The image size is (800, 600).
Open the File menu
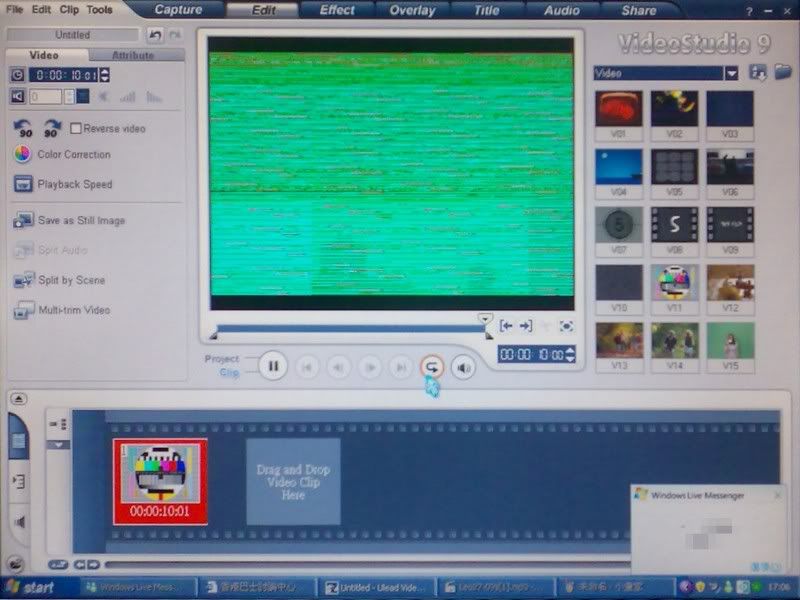(14, 10)
